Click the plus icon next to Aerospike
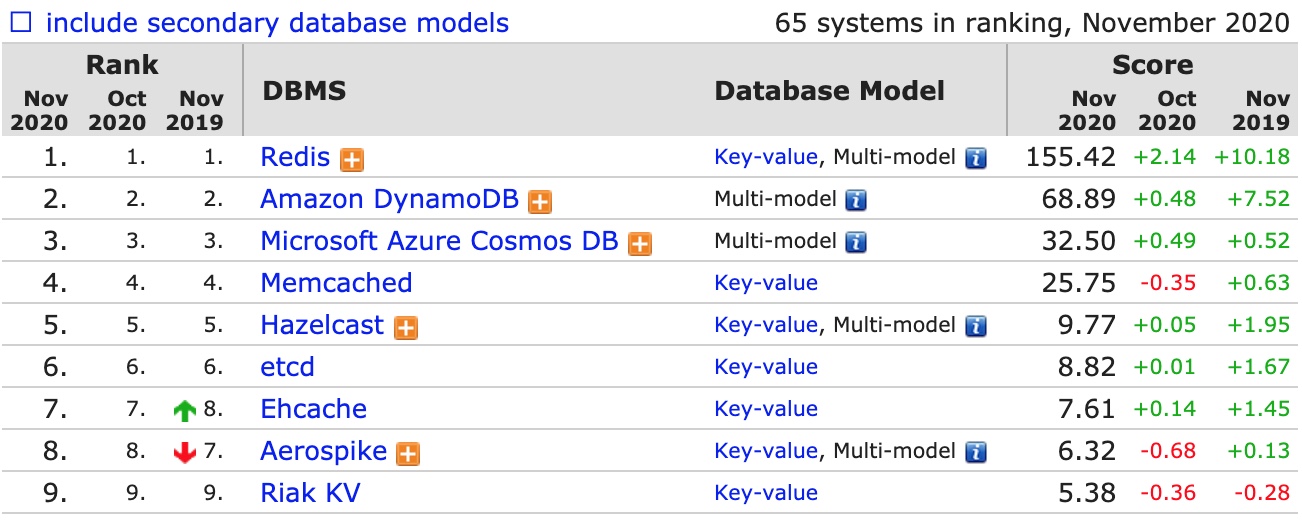The height and width of the screenshot is (520, 1302). [x=408, y=453]
